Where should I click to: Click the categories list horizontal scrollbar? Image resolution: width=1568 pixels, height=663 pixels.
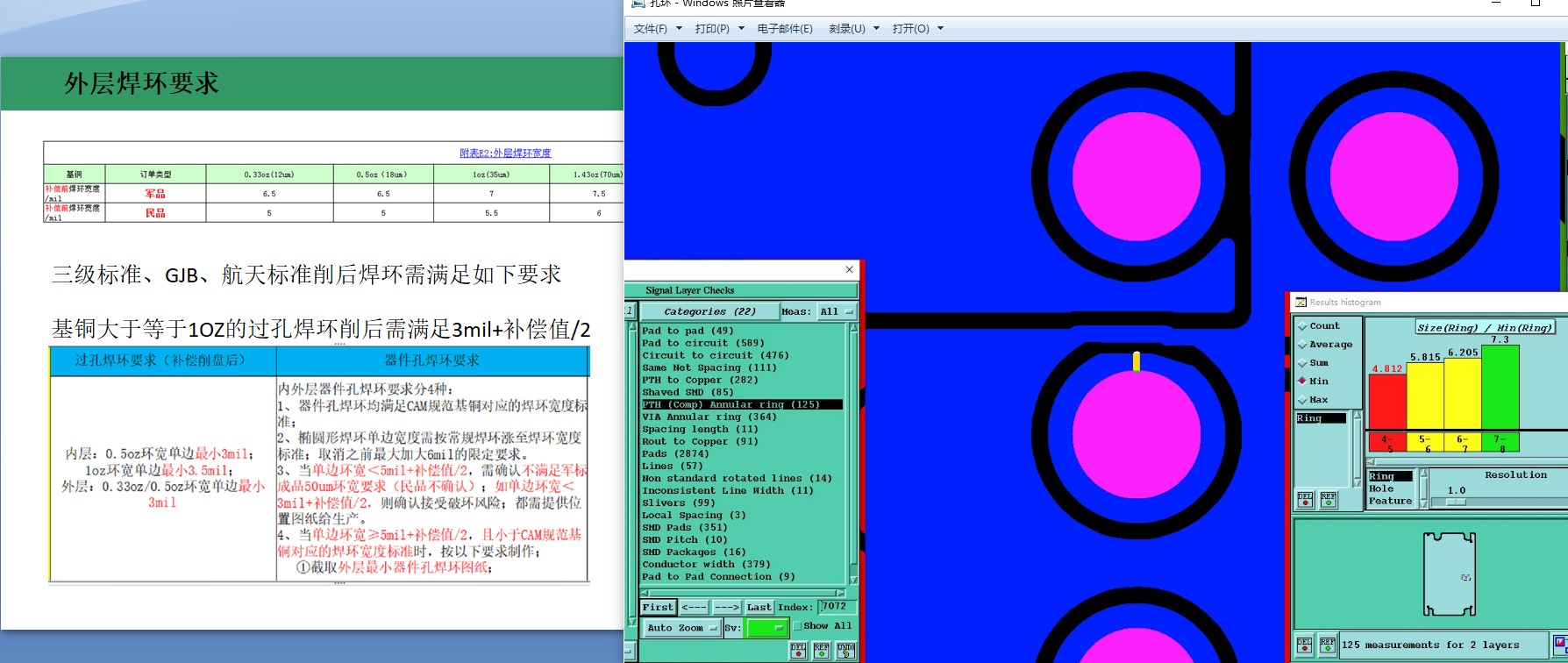pyautogui.click(x=744, y=593)
